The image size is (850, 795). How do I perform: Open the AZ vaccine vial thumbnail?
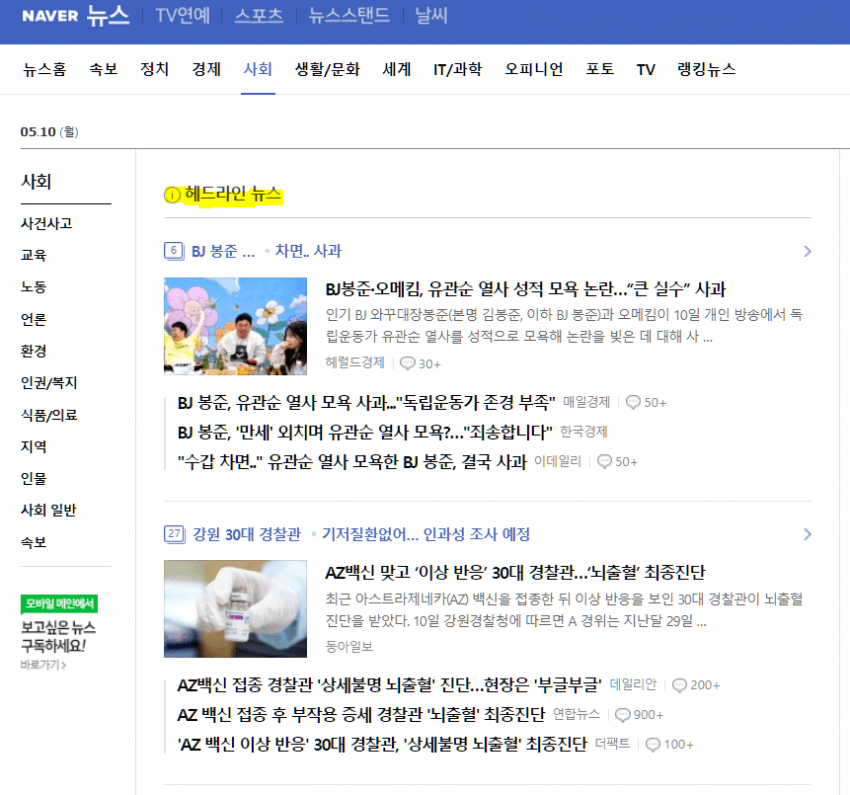235,609
